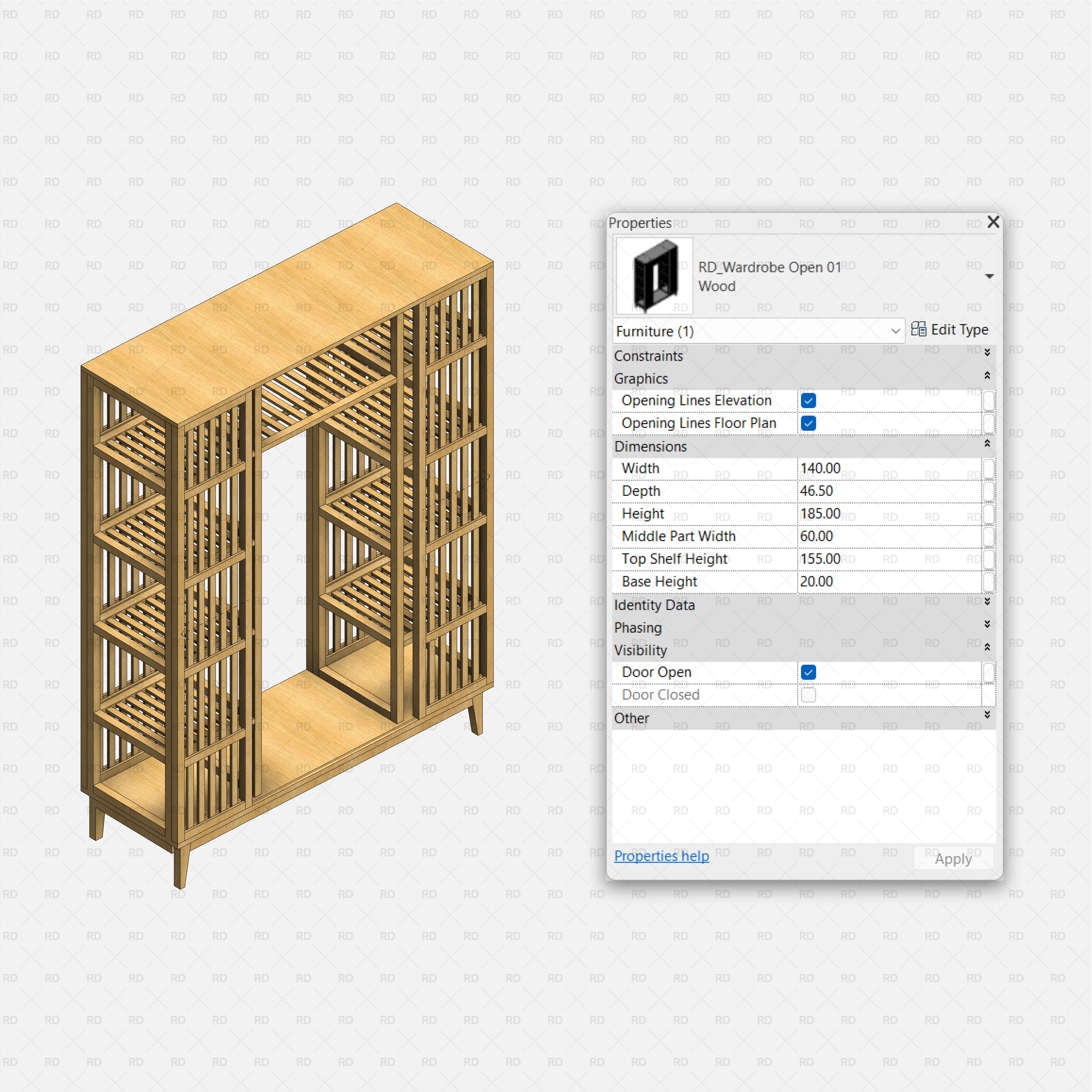Expand the Constraints section
The height and width of the screenshot is (1092, 1092).
pos(988,353)
